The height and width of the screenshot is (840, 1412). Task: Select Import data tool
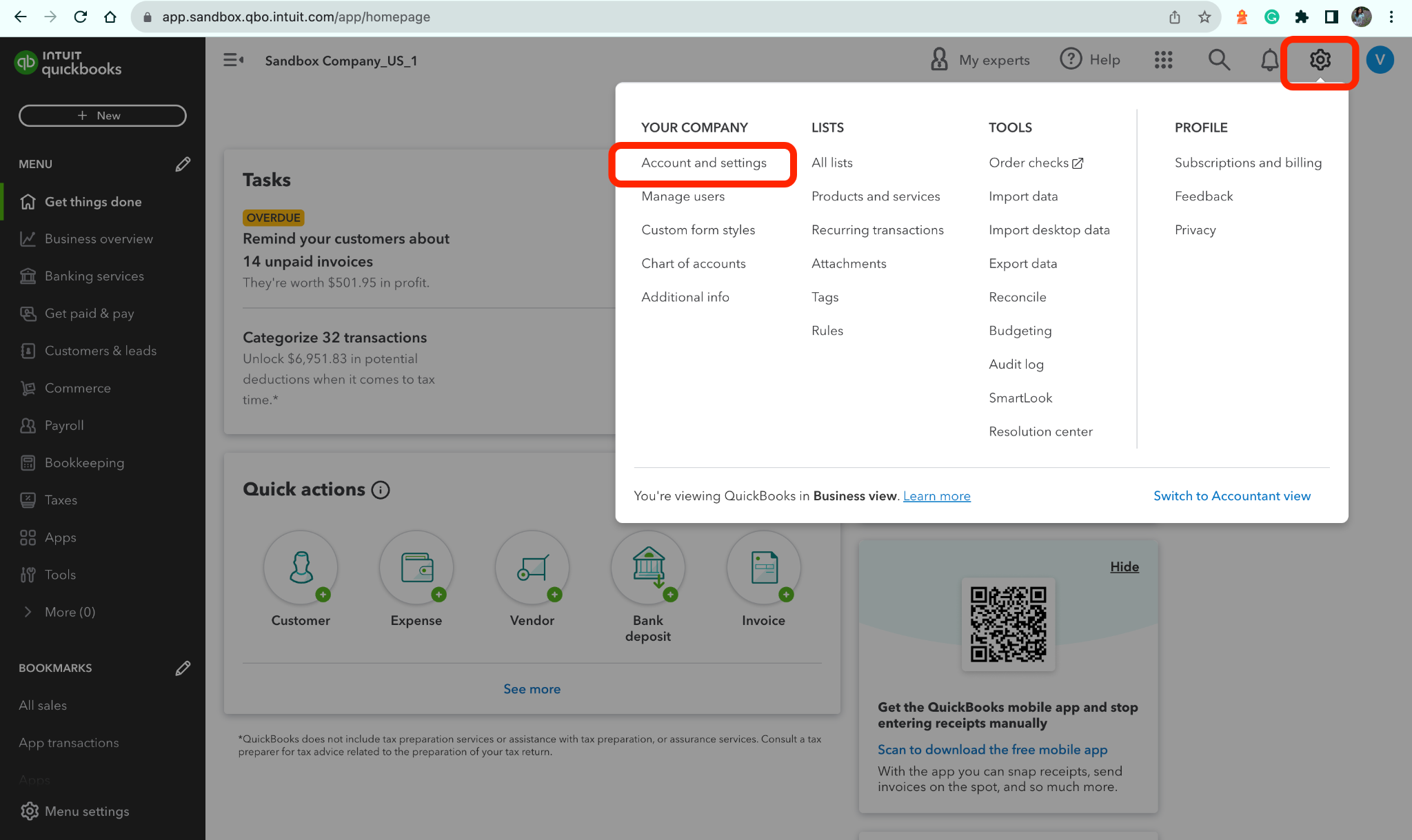tap(1023, 196)
